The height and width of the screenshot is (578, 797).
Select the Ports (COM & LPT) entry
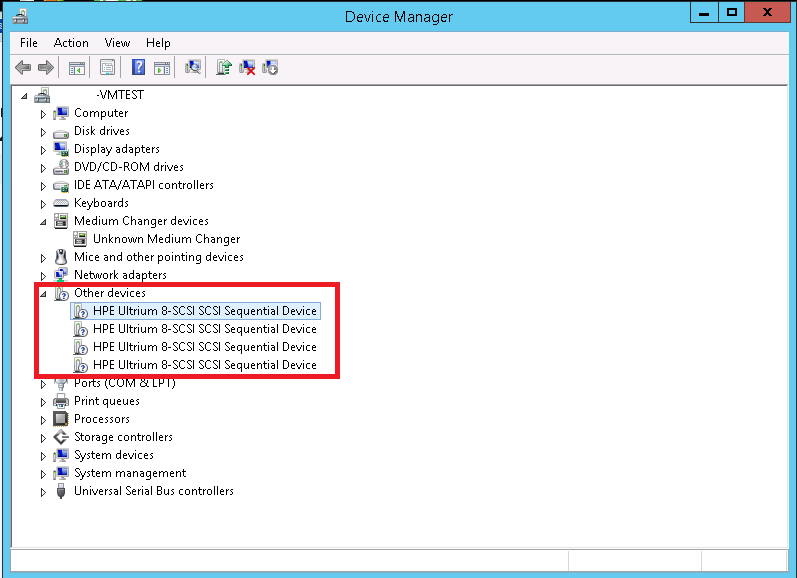point(125,383)
